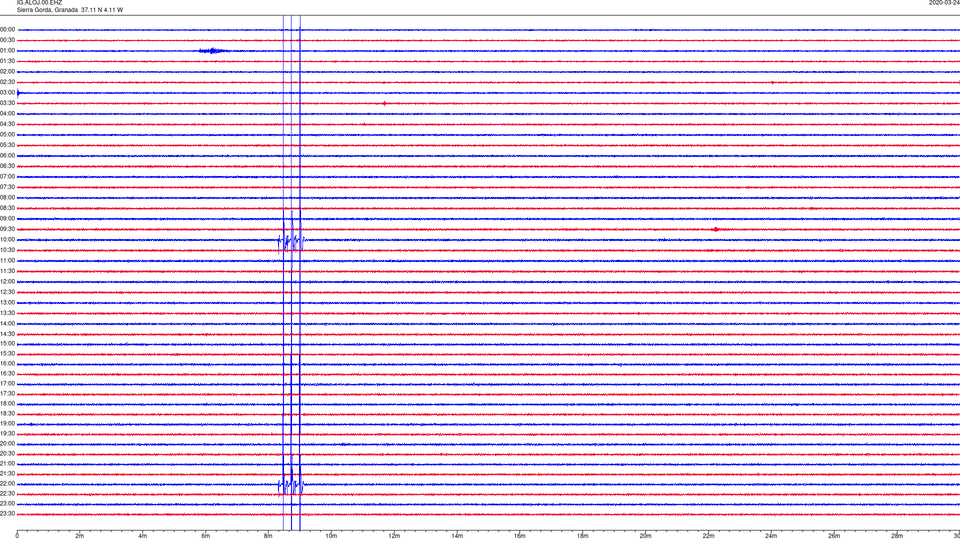Image resolution: width=960 pixels, height=540 pixels.
Task: Click the 10:30 trace time label
Action: (7, 250)
